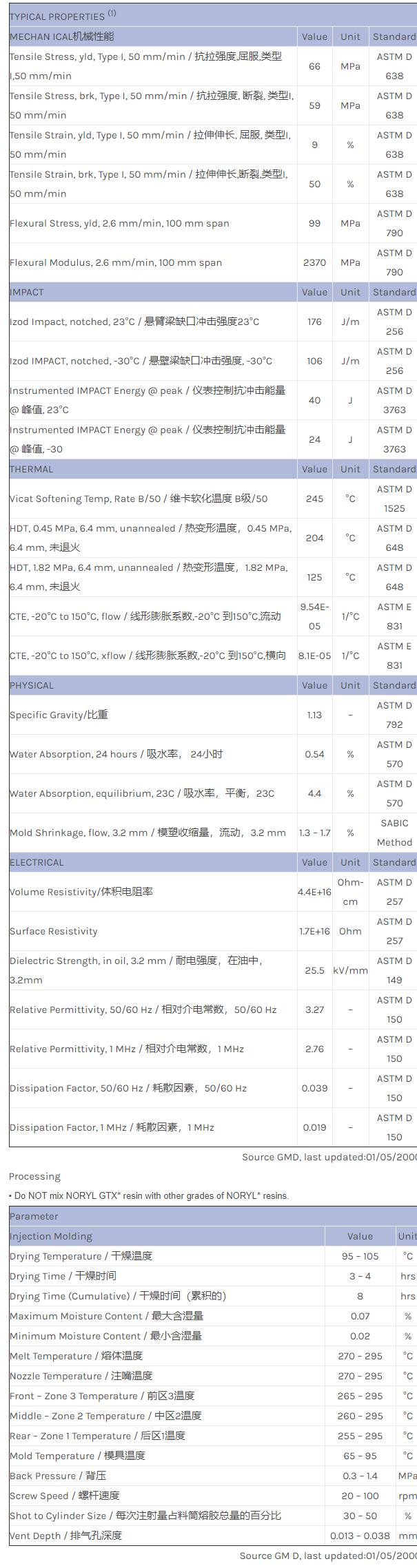417x1568 pixels.
Task: Click the Surface Resistivity row label
Action: [x=54, y=931]
